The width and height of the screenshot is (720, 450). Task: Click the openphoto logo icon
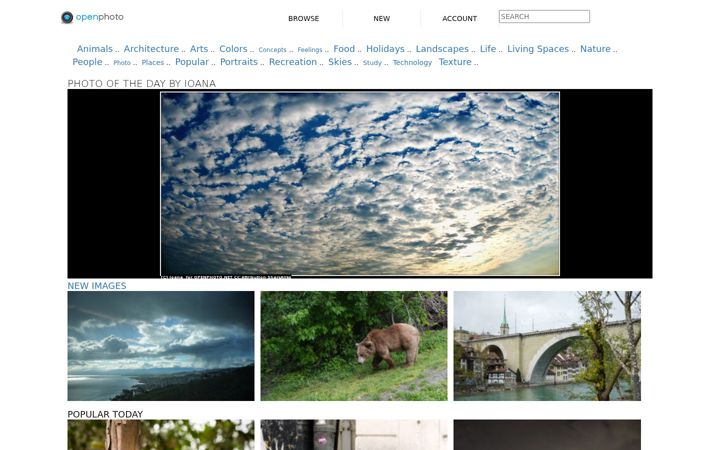tap(67, 17)
